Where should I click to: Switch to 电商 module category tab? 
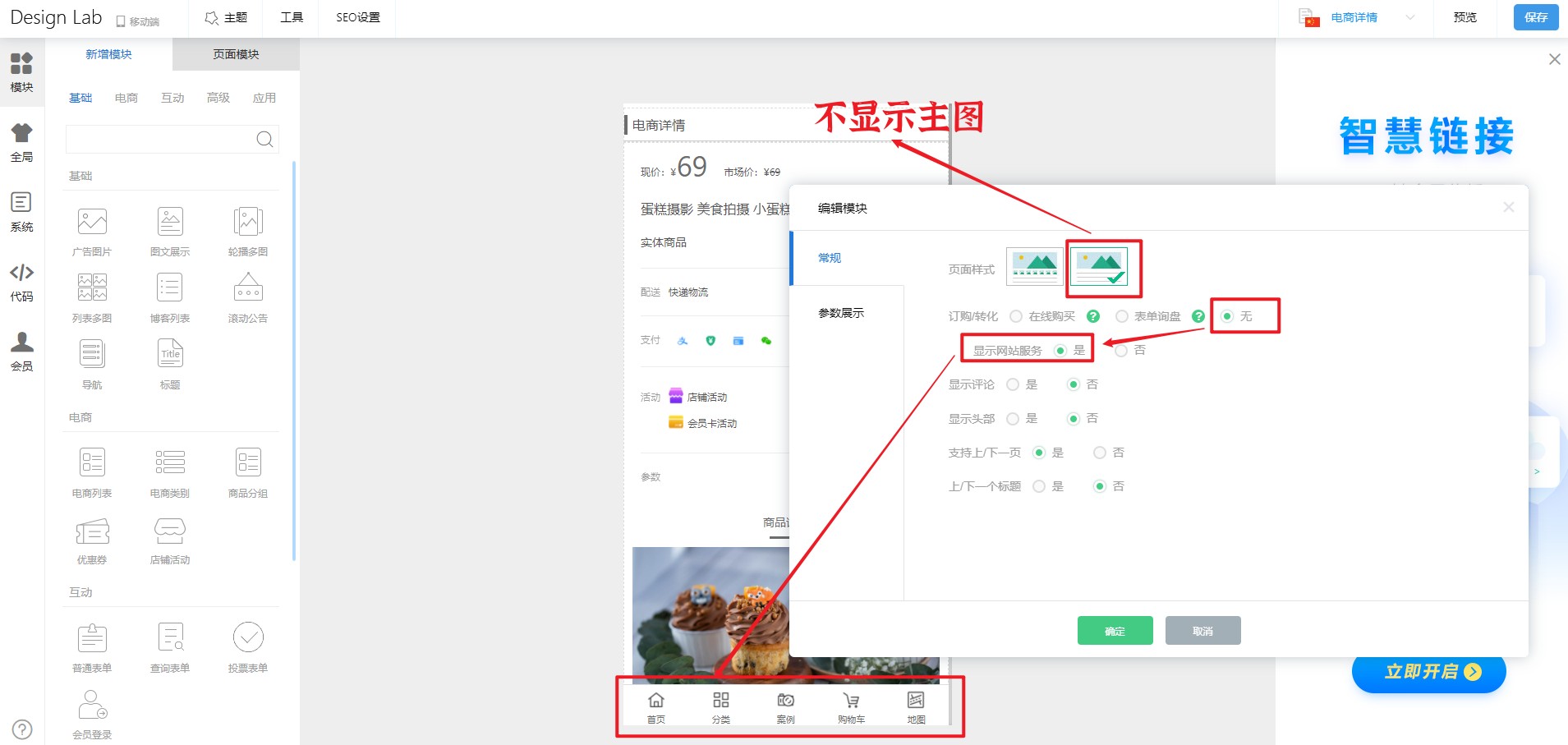pos(126,98)
